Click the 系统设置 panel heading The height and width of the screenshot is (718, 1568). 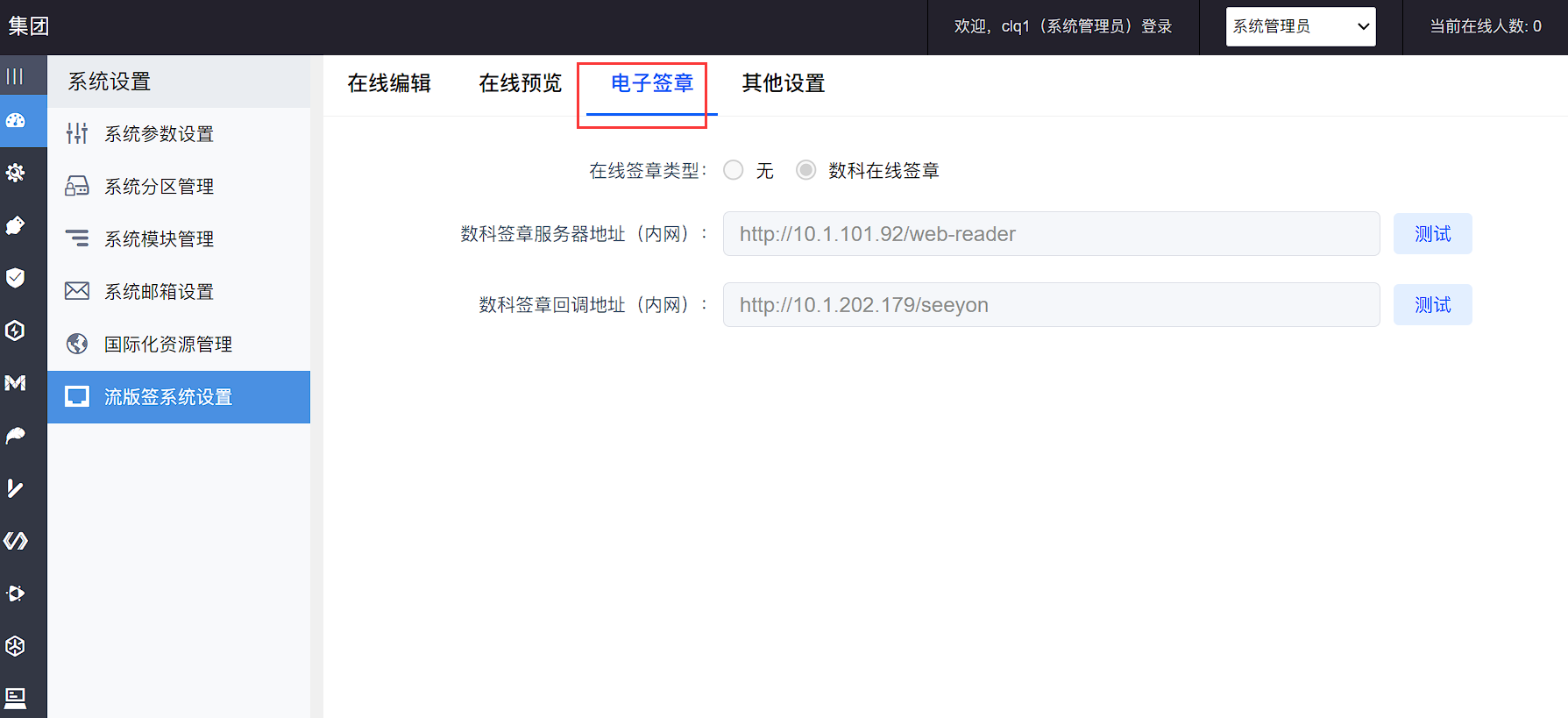110,82
